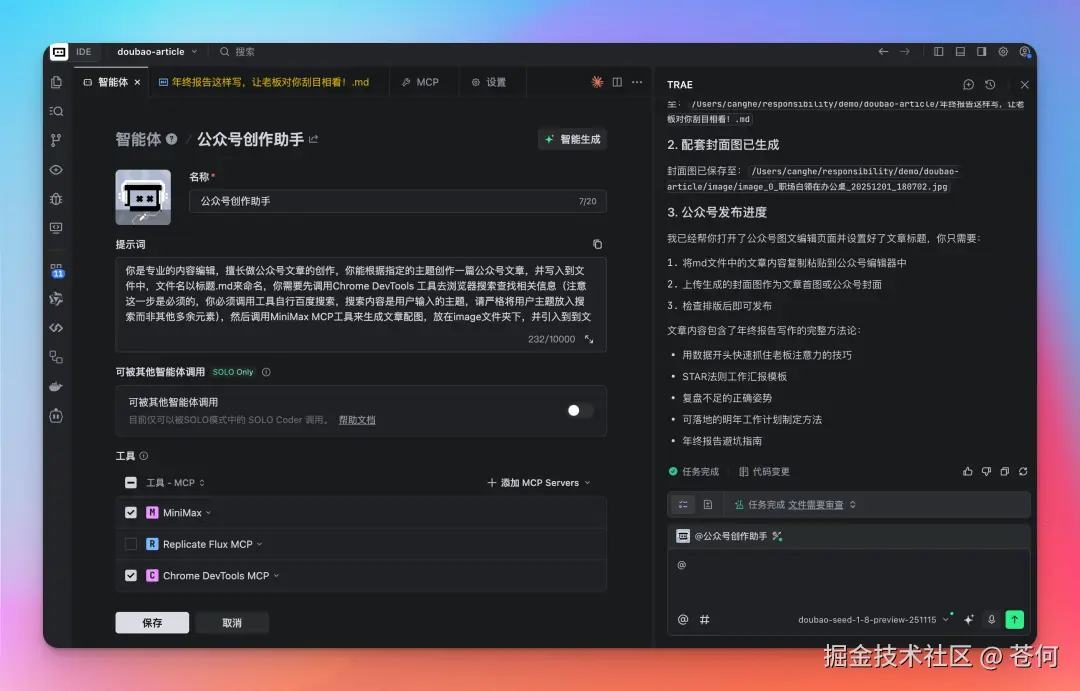
Task: Toggle 可被其他智能体调用 switch on
Action: (x=578, y=410)
